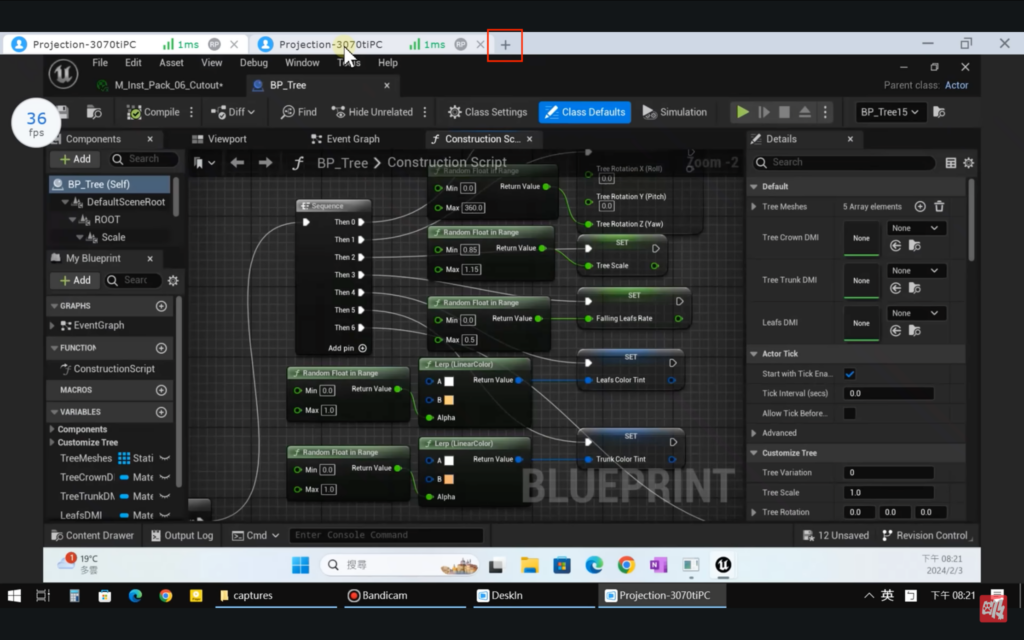
Task: Open the 12 Unsaved assets list
Action: [x=835, y=536]
